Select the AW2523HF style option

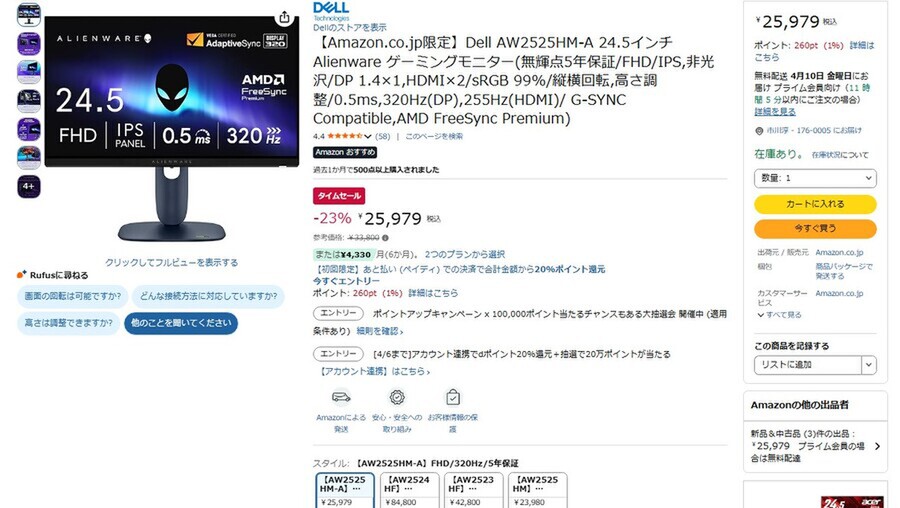[474, 490]
